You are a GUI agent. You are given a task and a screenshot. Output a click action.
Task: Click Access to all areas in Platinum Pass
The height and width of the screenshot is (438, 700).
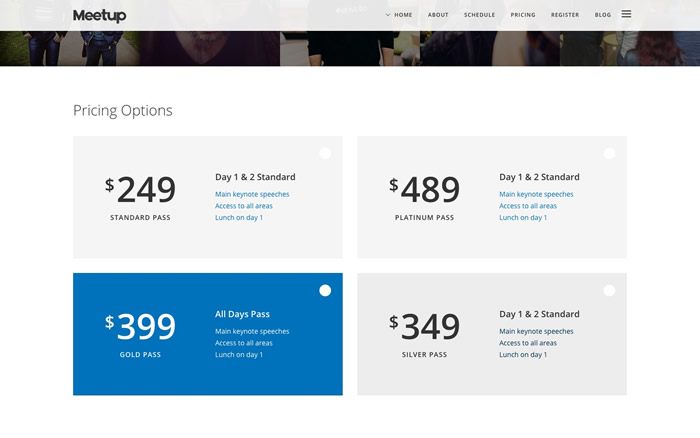click(x=528, y=206)
